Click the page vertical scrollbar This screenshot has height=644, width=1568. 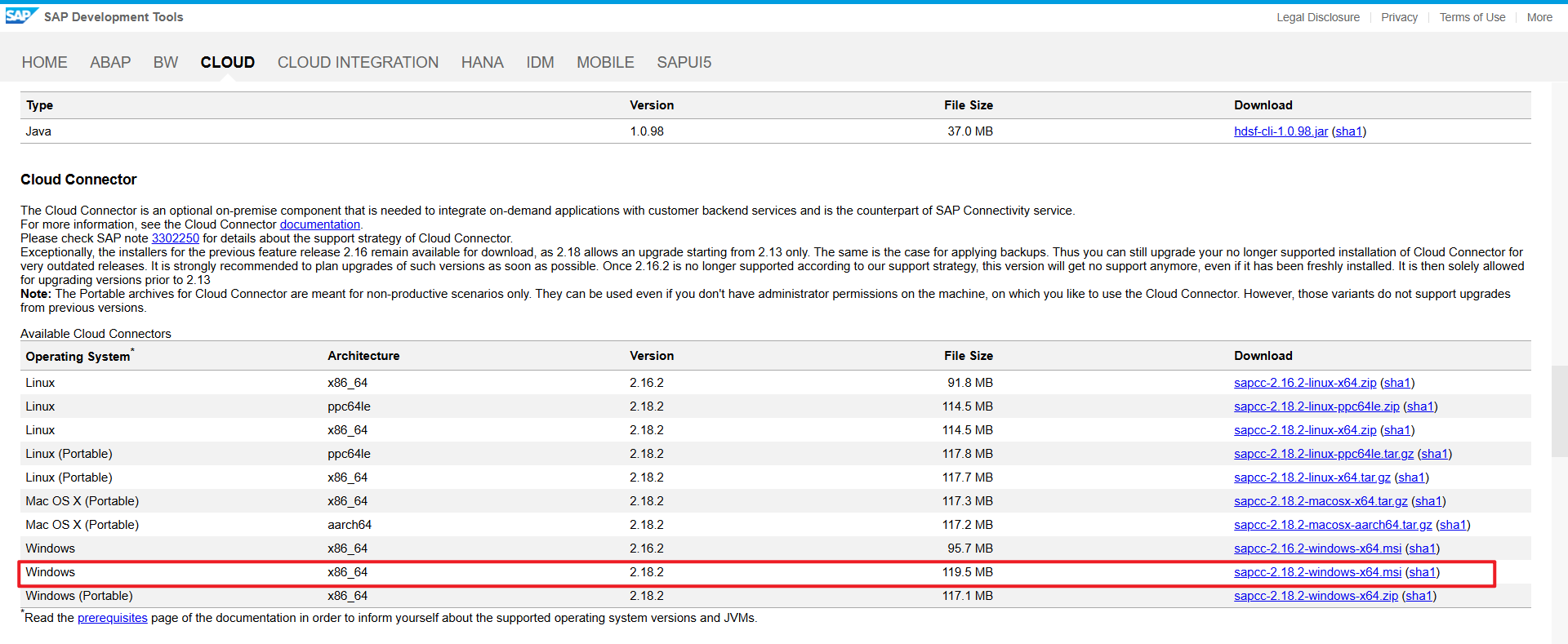(x=1559, y=412)
